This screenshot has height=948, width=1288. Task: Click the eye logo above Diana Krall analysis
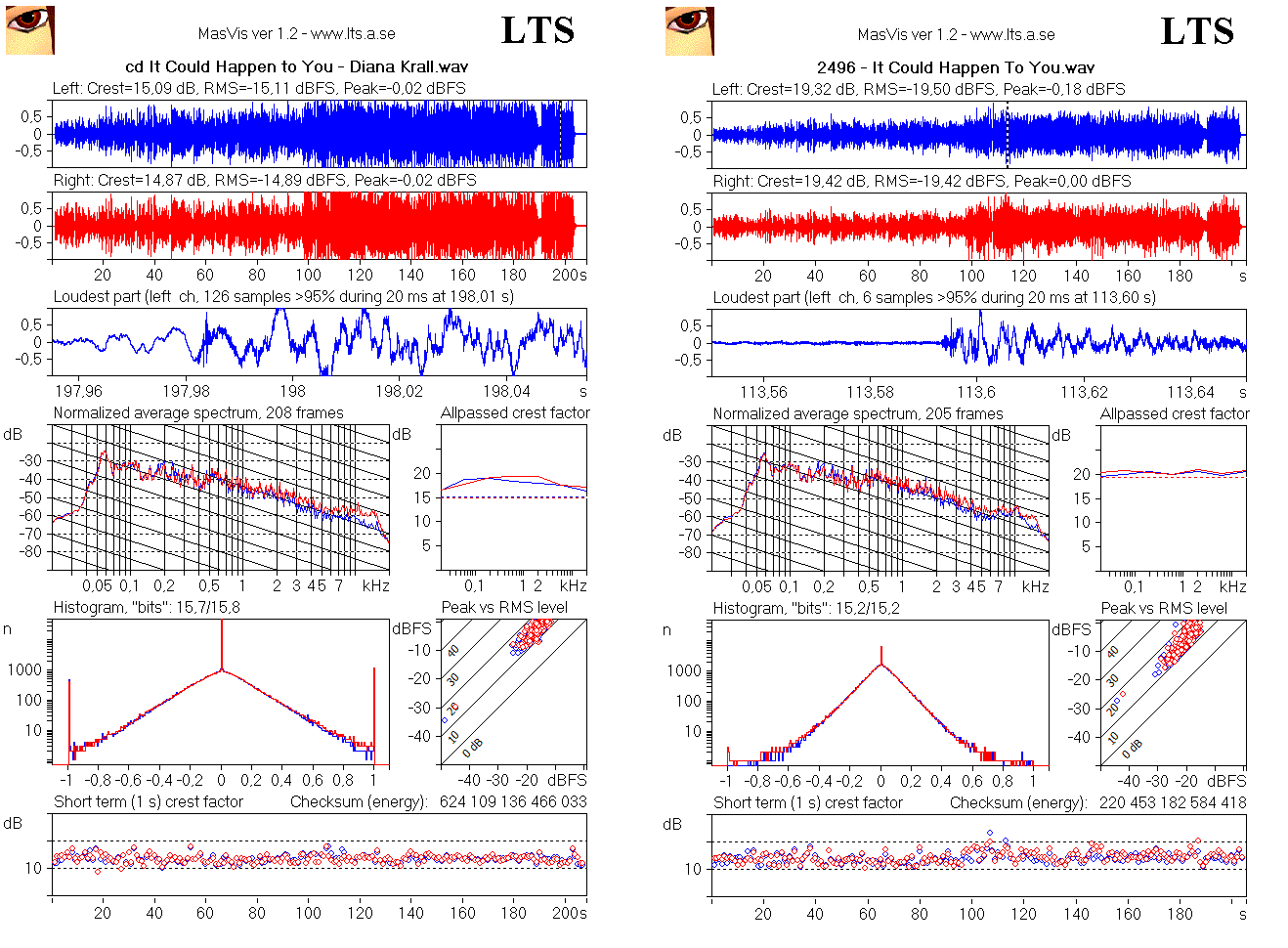pyautogui.click(x=30, y=30)
